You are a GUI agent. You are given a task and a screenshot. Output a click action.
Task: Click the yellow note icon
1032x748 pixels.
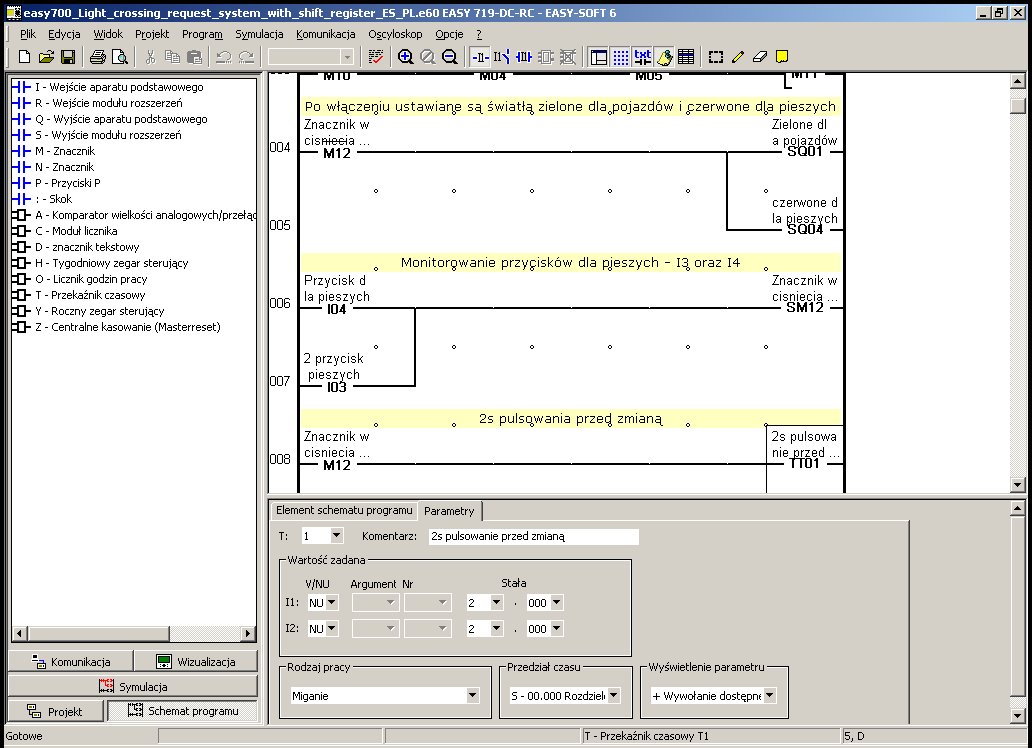tap(782, 57)
